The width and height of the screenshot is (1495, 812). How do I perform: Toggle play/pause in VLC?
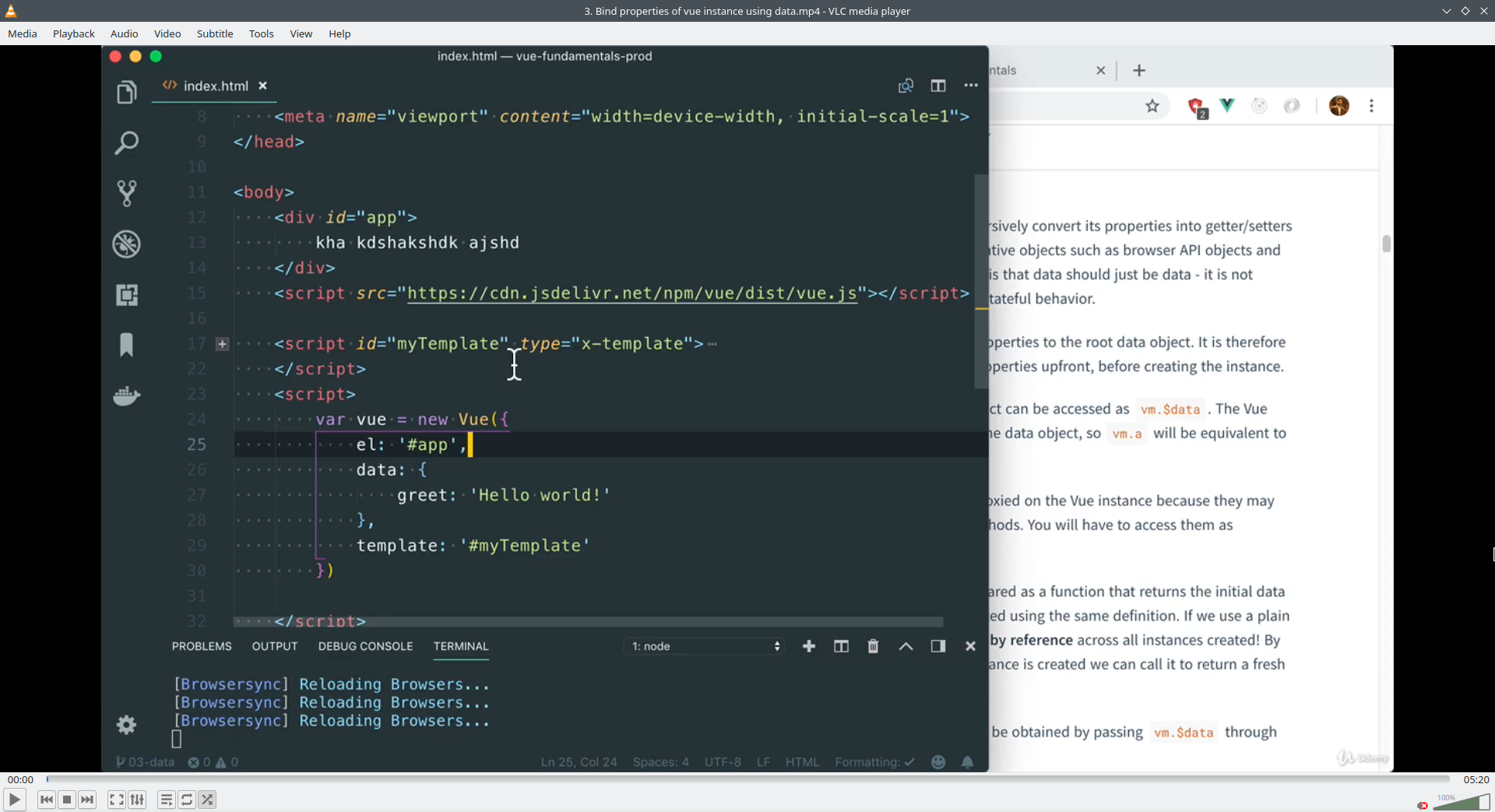(15, 800)
